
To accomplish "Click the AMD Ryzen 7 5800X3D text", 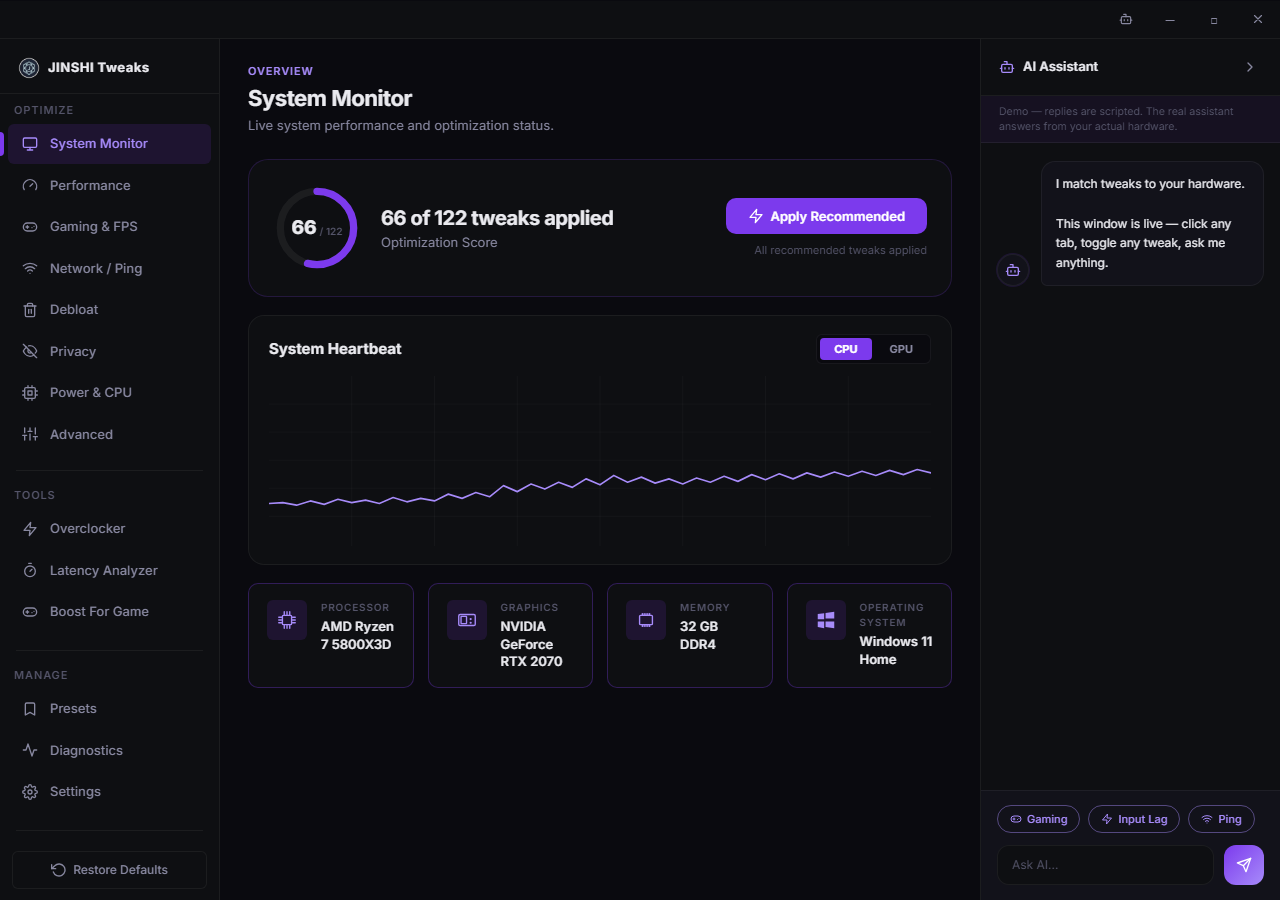I will pyautogui.click(x=357, y=636).
